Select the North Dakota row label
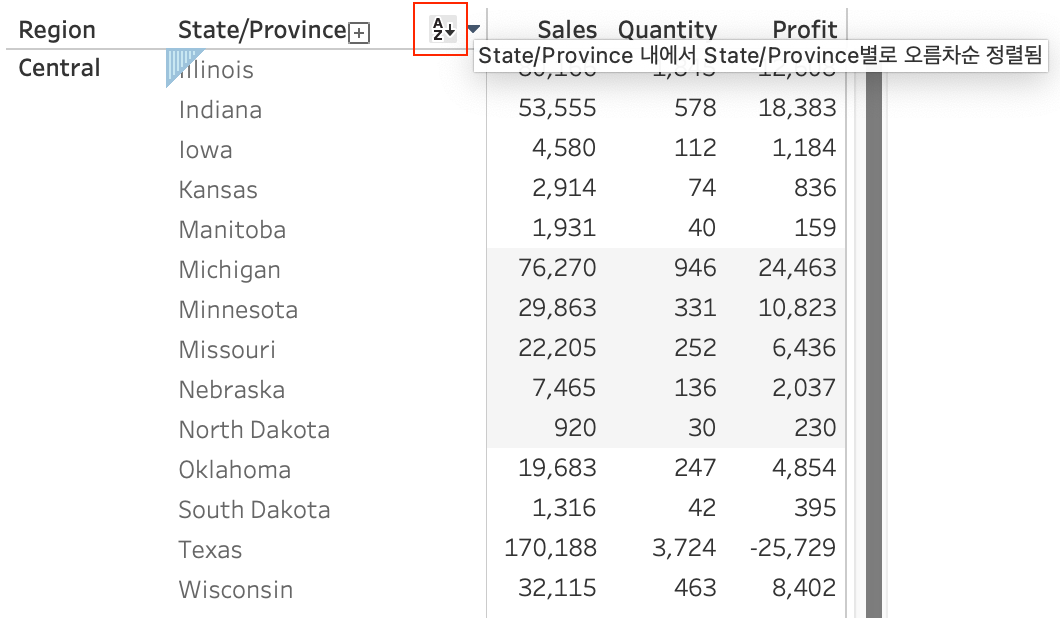The width and height of the screenshot is (1060, 618). point(254,430)
